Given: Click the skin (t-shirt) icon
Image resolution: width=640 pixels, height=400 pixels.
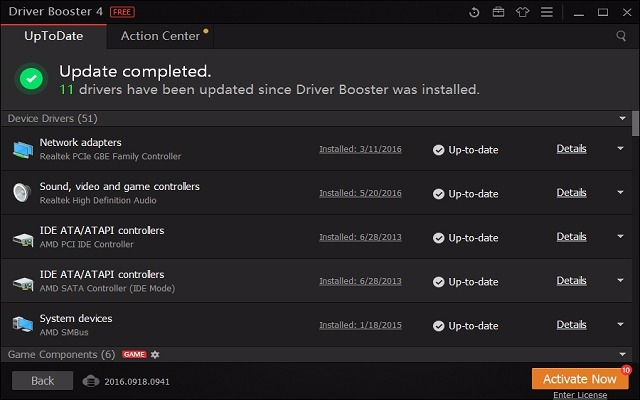Looking at the screenshot, I should [x=522, y=12].
